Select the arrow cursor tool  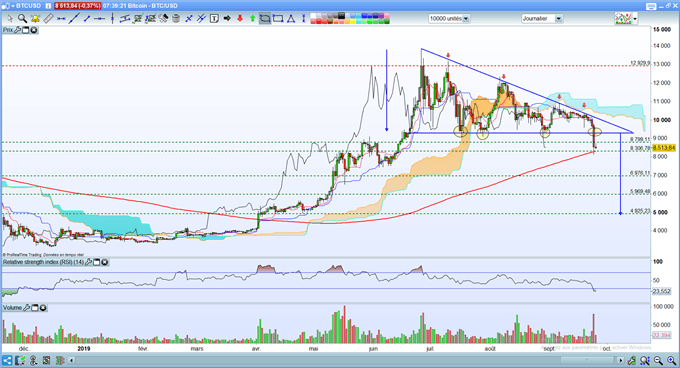pos(10,19)
